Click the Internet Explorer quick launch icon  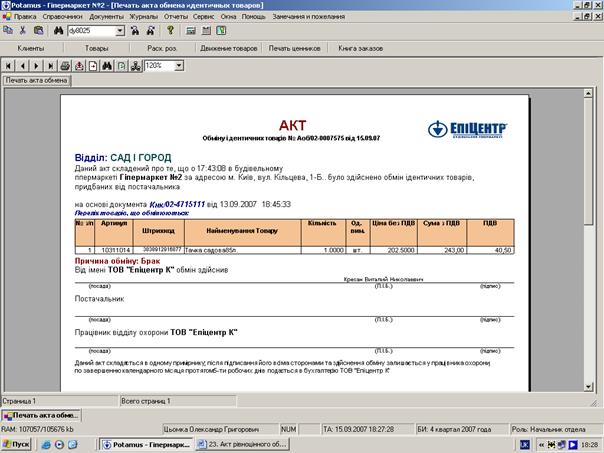[x=46, y=445]
